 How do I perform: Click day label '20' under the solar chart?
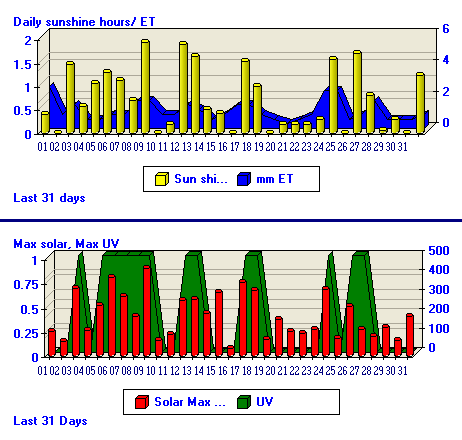[270, 370]
